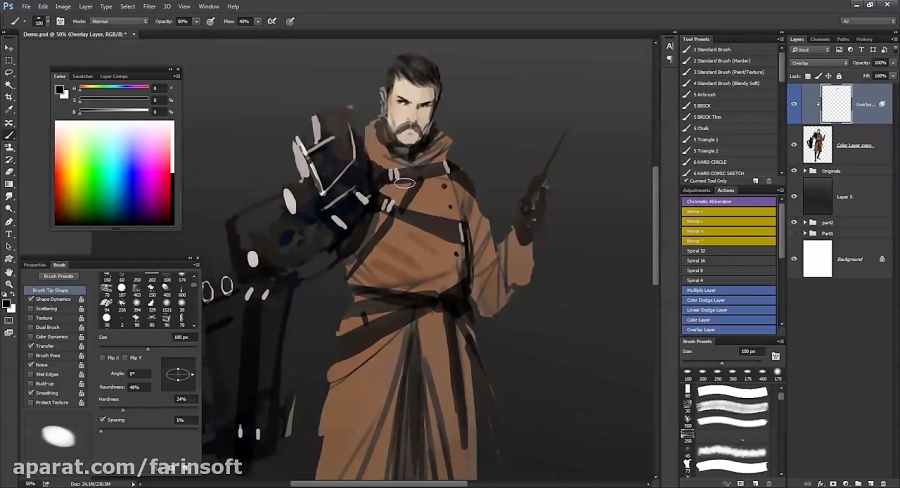This screenshot has height=488, width=900.
Task: Select the Zoom tool
Action: (x=9, y=284)
